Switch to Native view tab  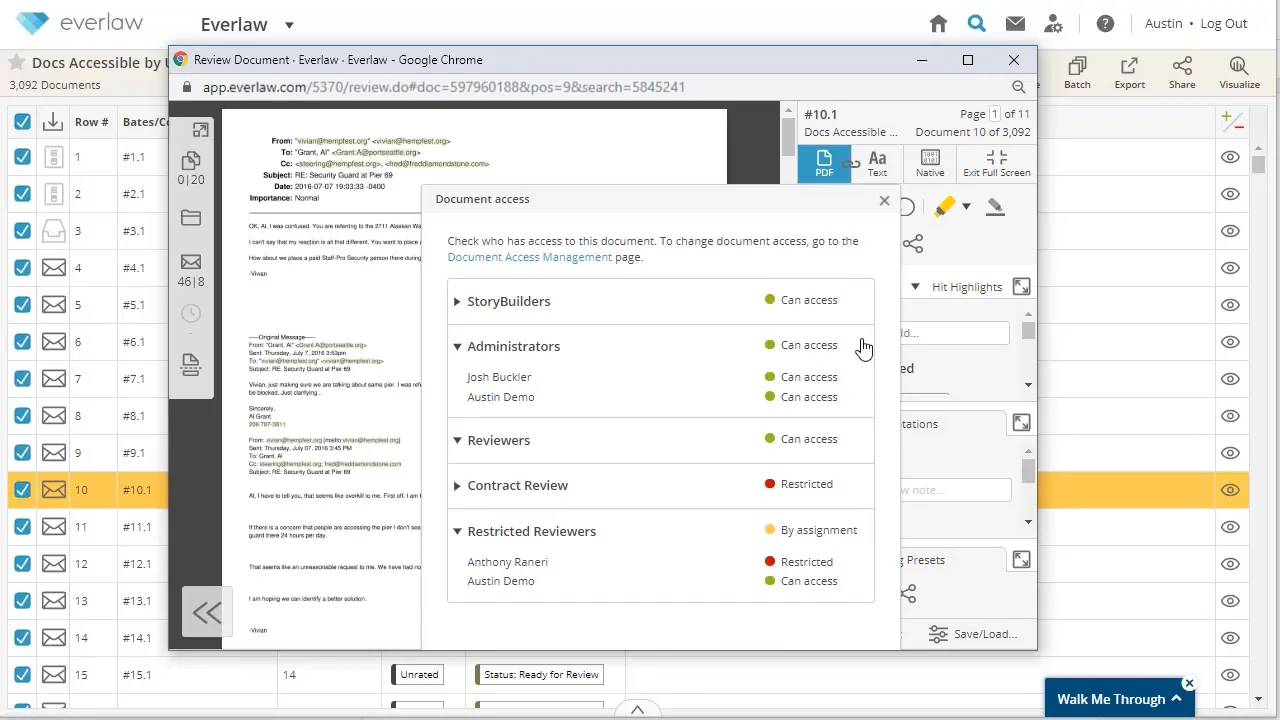pos(930,163)
